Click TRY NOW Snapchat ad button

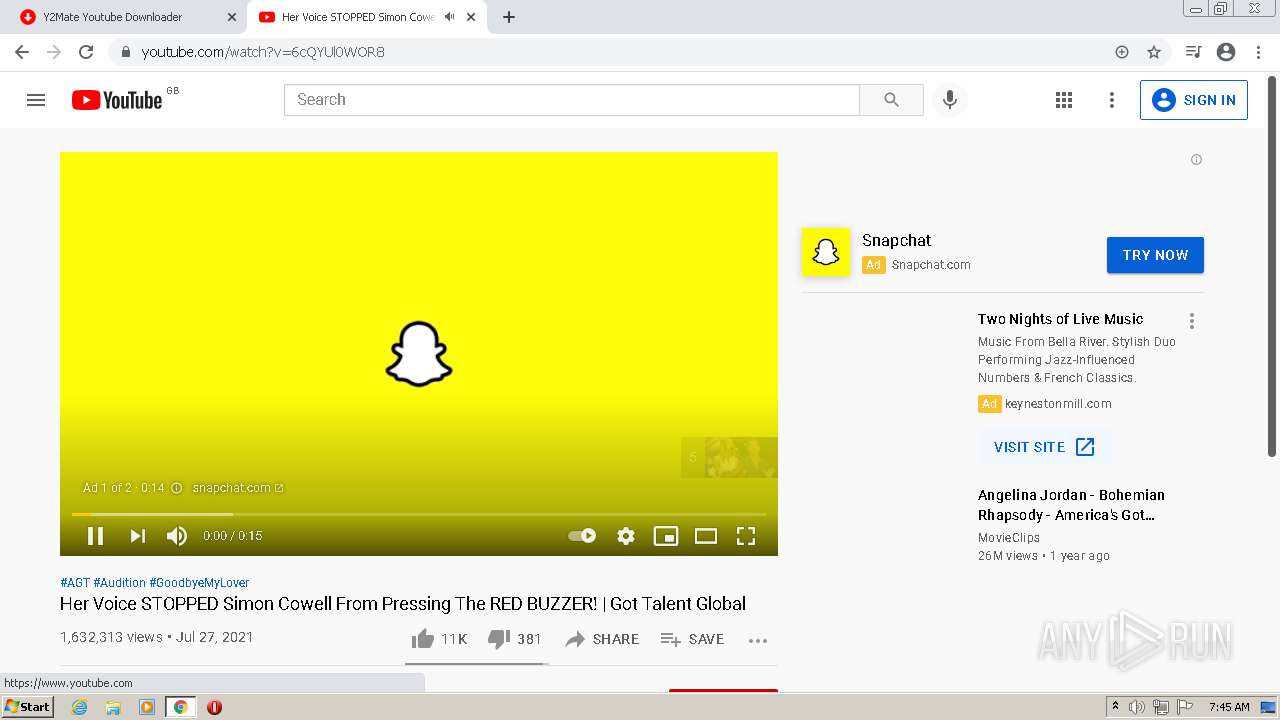pos(1155,255)
